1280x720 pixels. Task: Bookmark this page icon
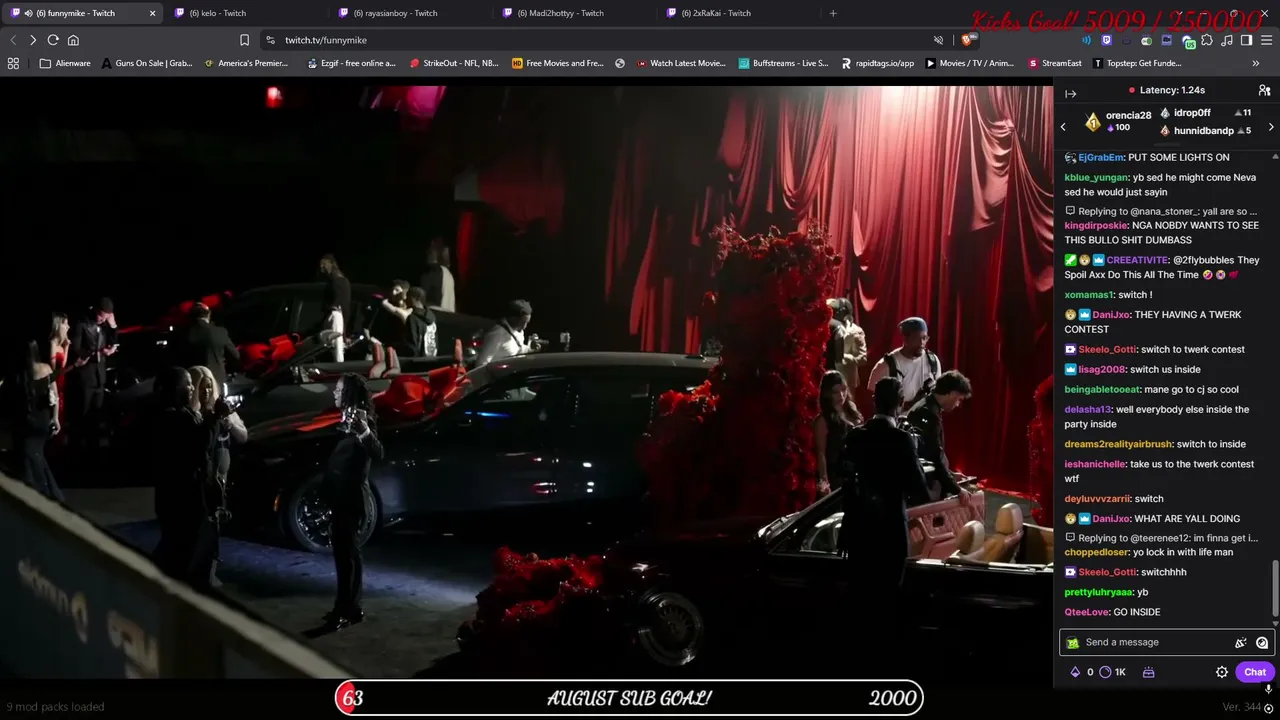(244, 40)
